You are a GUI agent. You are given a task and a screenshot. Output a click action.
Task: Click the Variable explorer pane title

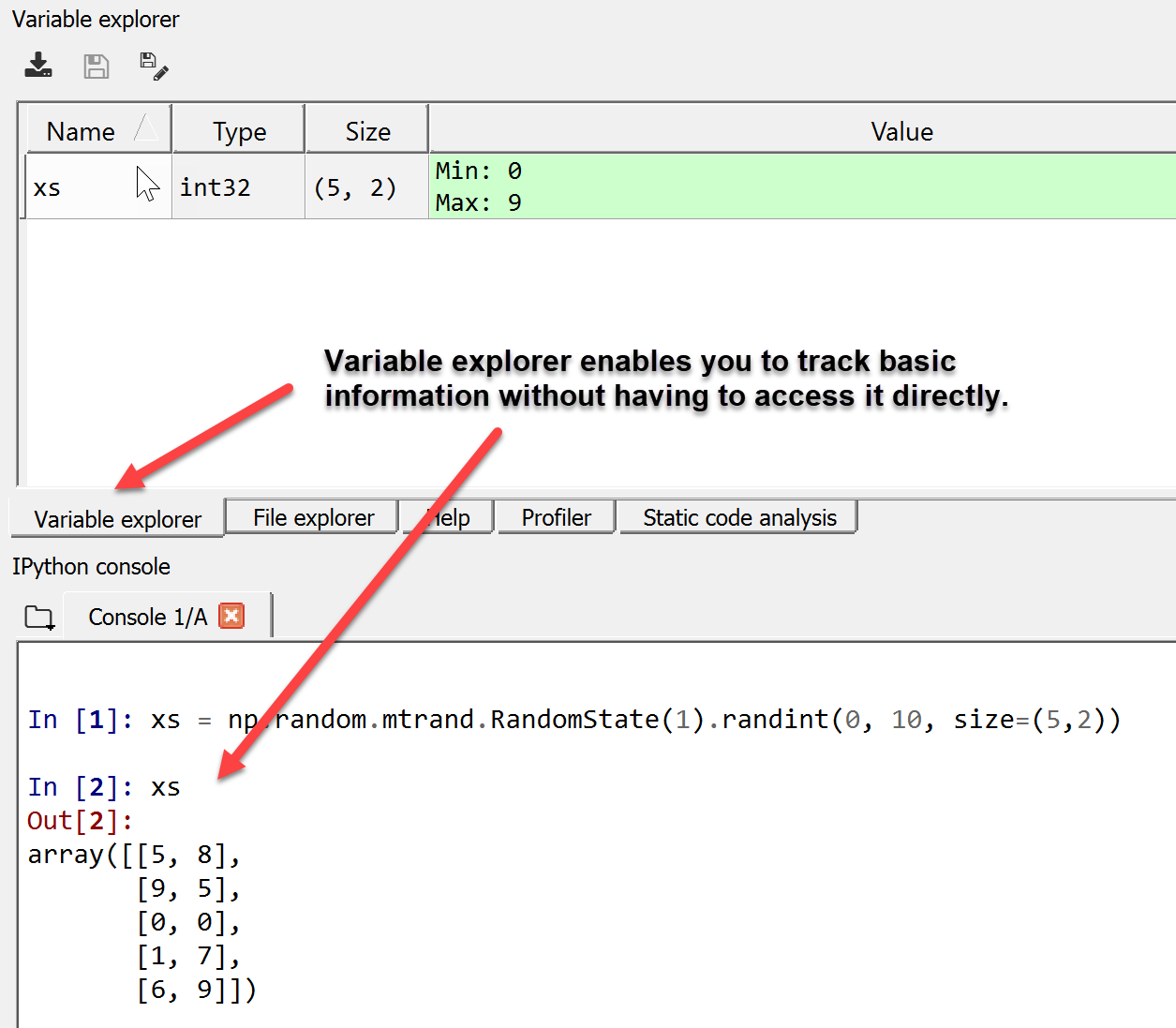(96, 20)
